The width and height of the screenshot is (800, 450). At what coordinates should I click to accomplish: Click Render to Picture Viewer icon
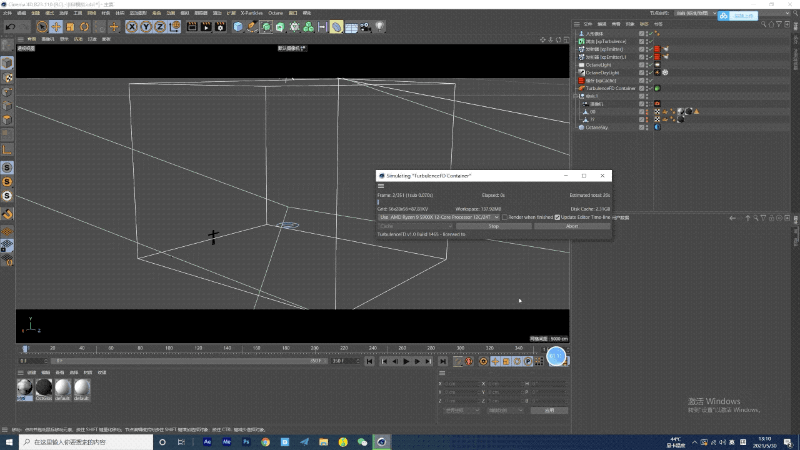(206, 27)
